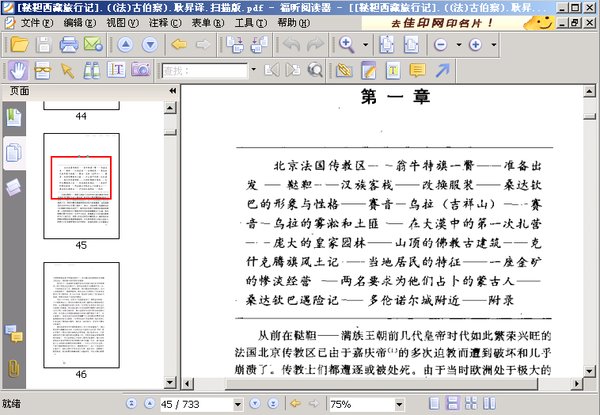The height and width of the screenshot is (415, 600).
Task: Open the 75% zoom level dropdown
Action: click(399, 404)
